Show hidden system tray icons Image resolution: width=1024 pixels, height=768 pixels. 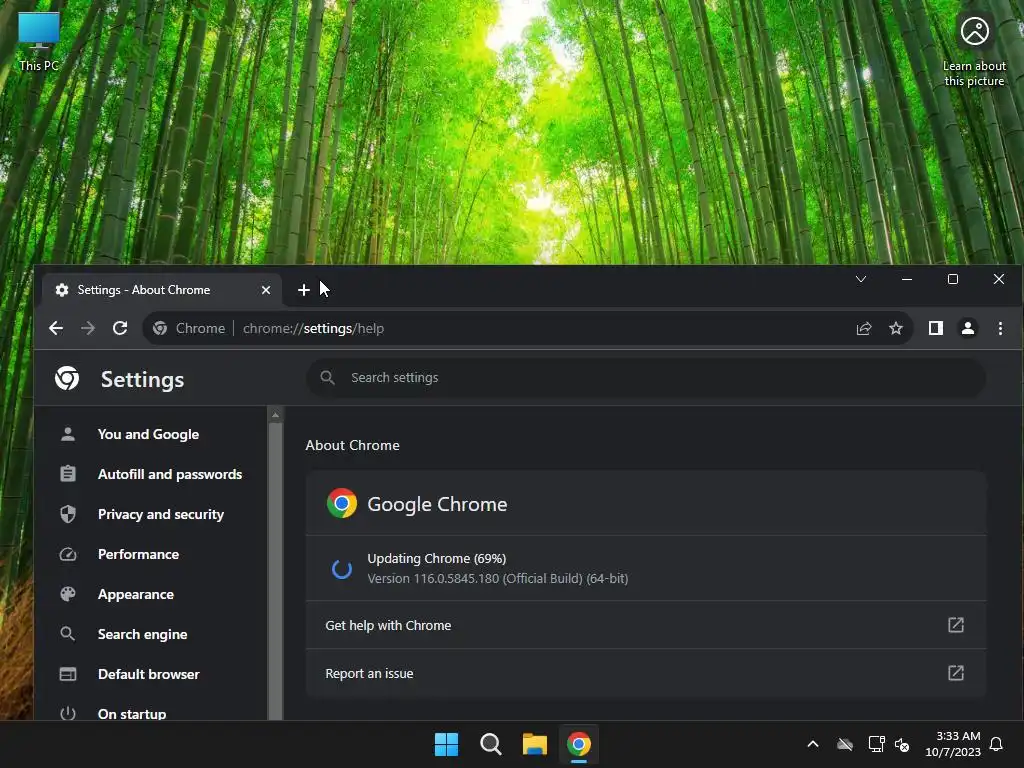point(813,744)
